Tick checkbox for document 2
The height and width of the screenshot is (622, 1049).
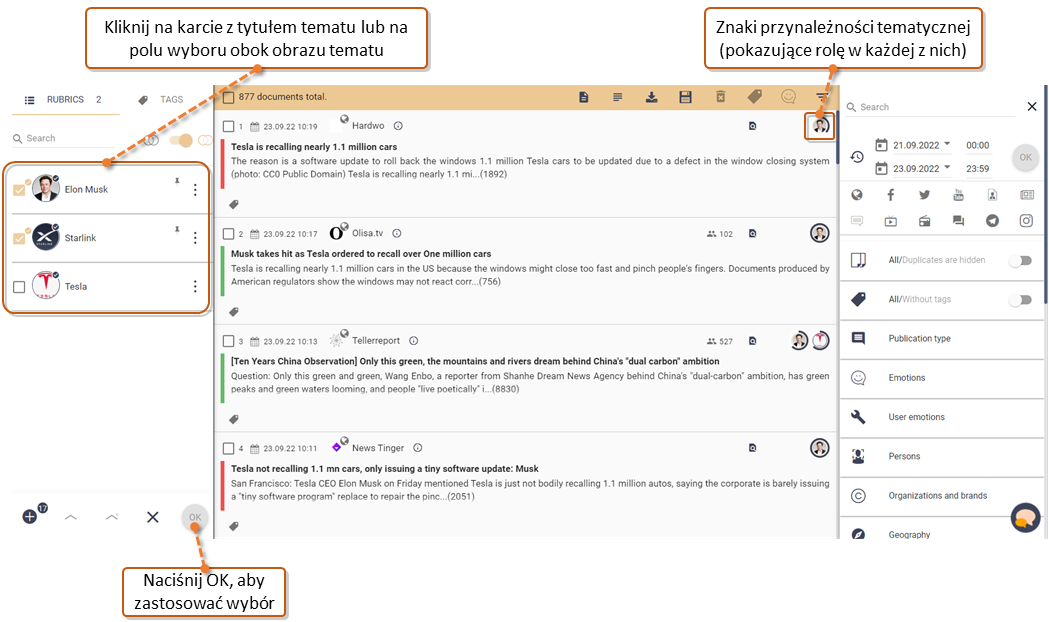coord(229,234)
